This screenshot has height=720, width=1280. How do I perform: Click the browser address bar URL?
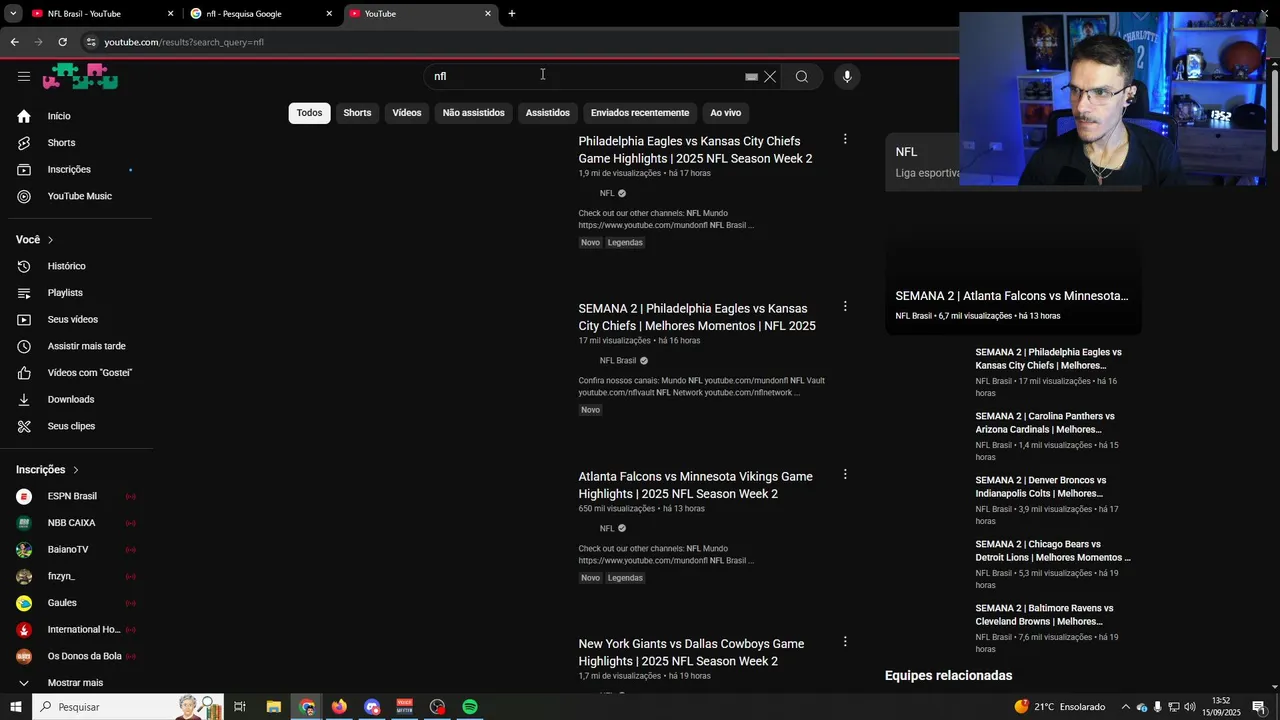click(x=184, y=42)
